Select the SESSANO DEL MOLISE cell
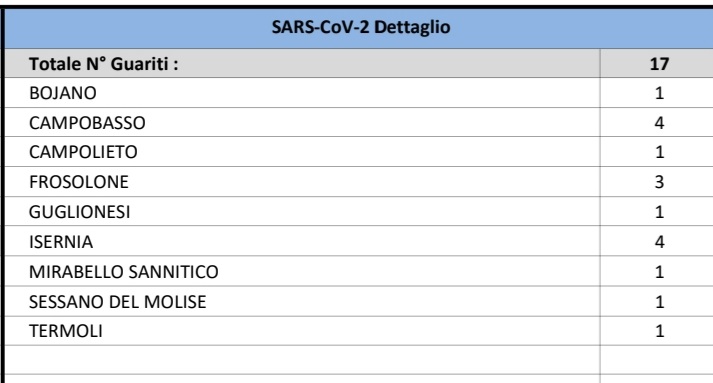Viewport: 713px width, 383px height. click(302, 301)
